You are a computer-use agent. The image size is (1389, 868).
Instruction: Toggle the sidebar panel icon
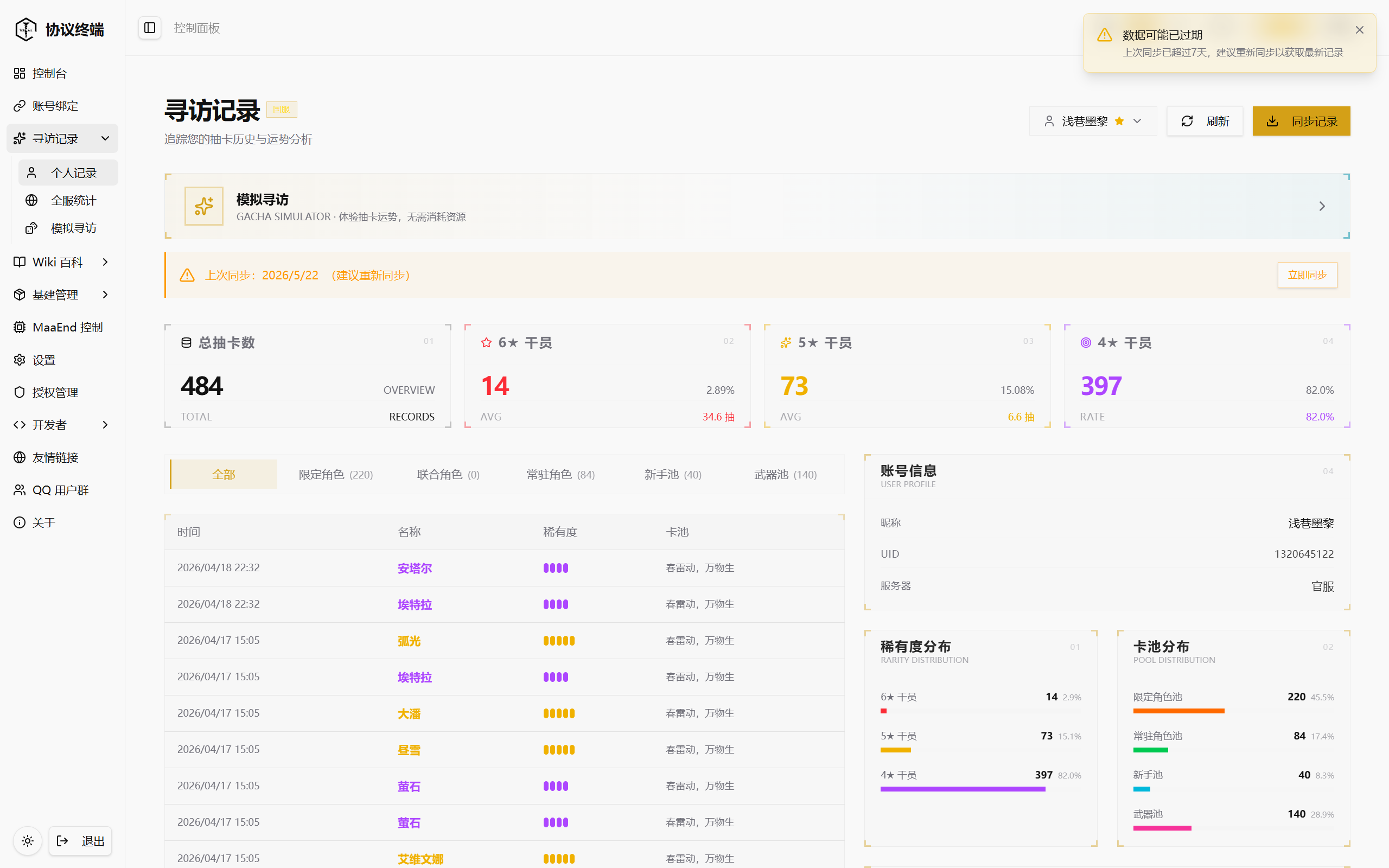(x=150, y=28)
